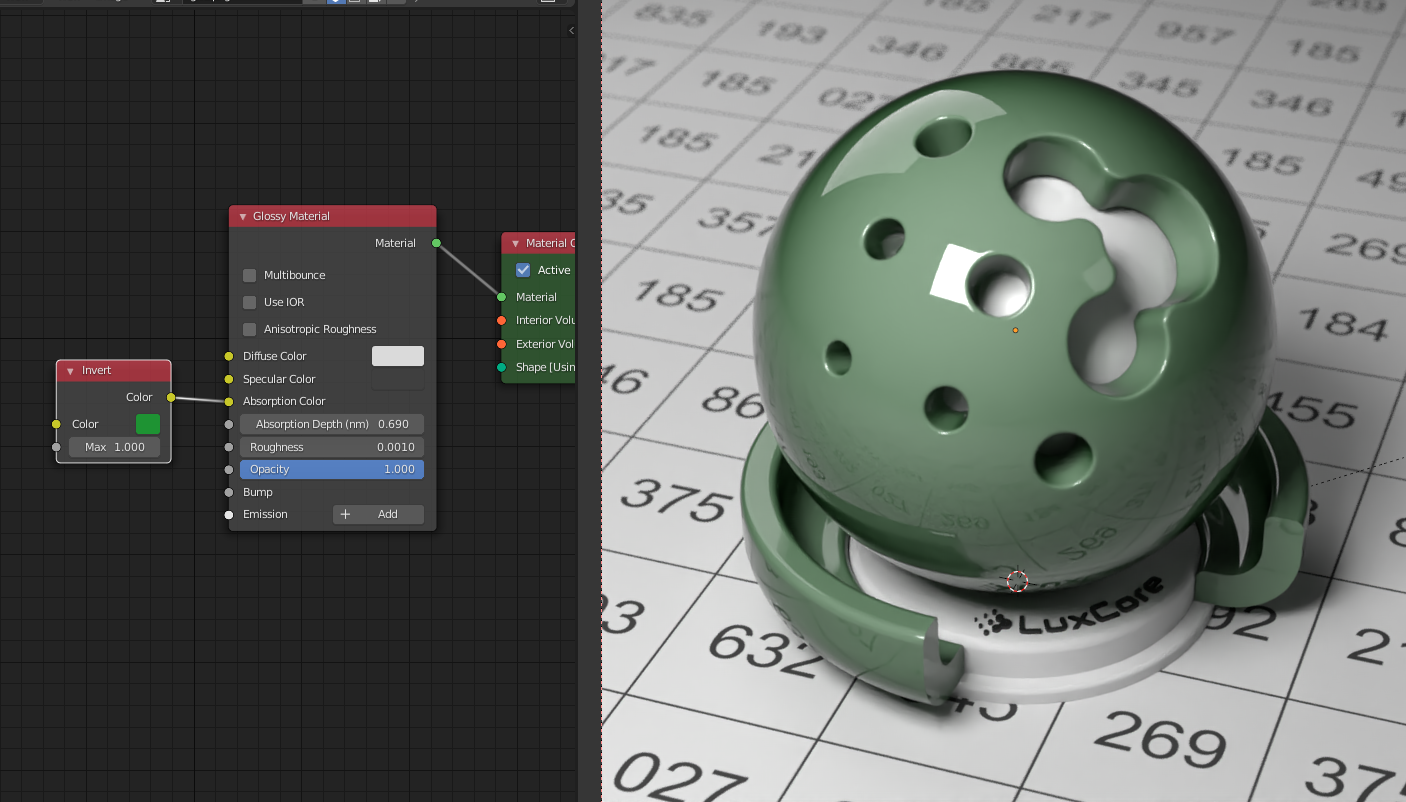Open the Diffuse Color swatch
Image resolution: width=1406 pixels, height=802 pixels.
click(x=397, y=356)
